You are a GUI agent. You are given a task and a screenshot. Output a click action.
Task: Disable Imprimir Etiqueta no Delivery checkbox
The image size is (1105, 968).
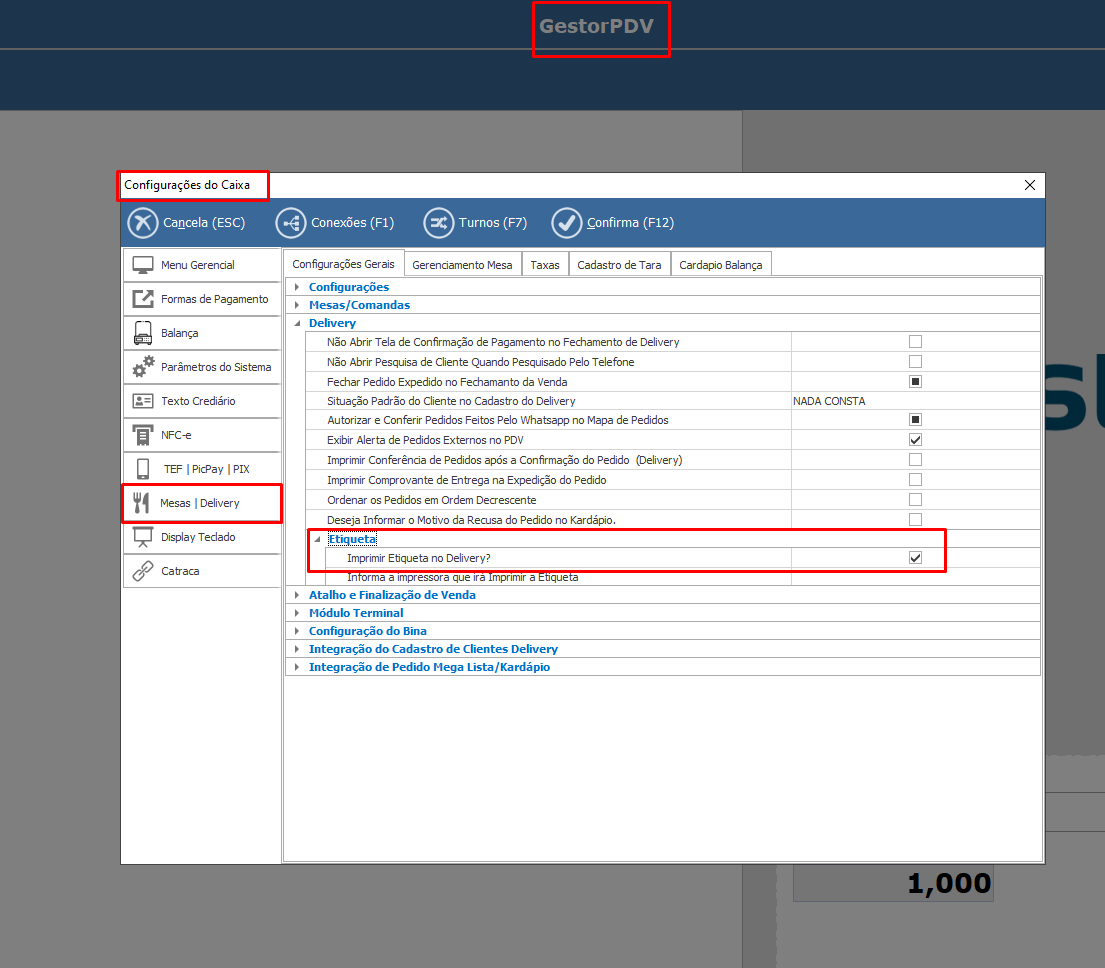915,558
